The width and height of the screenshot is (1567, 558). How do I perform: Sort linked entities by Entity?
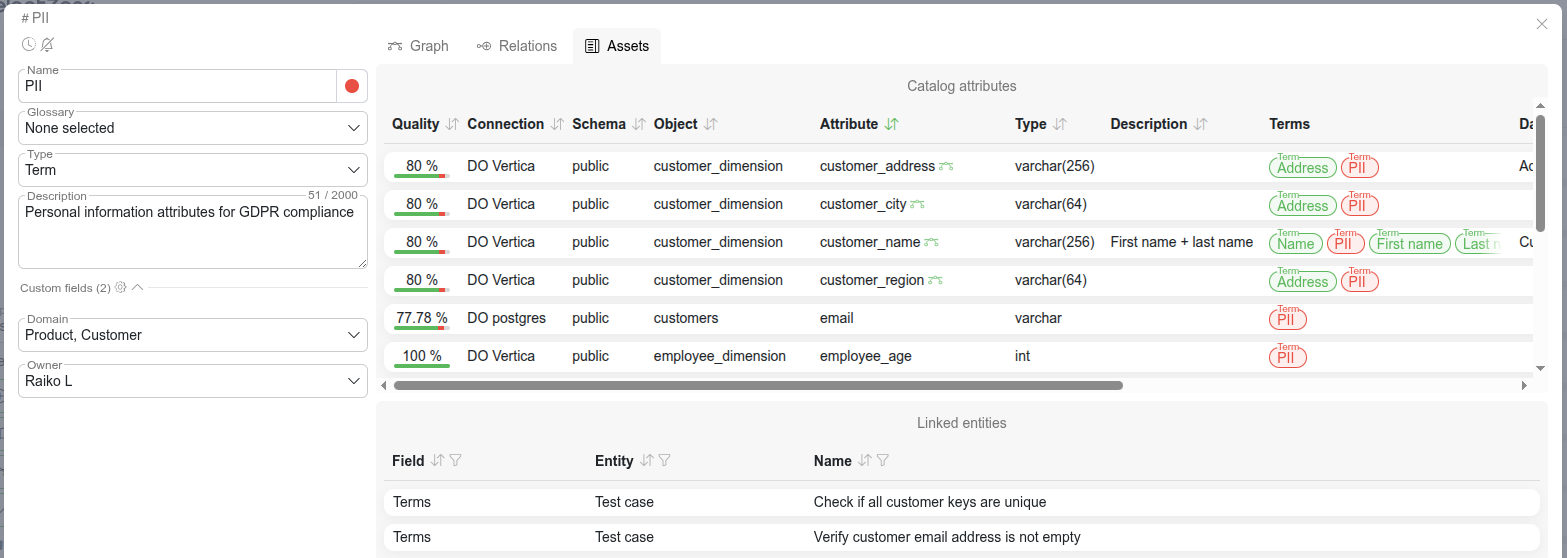coord(646,461)
